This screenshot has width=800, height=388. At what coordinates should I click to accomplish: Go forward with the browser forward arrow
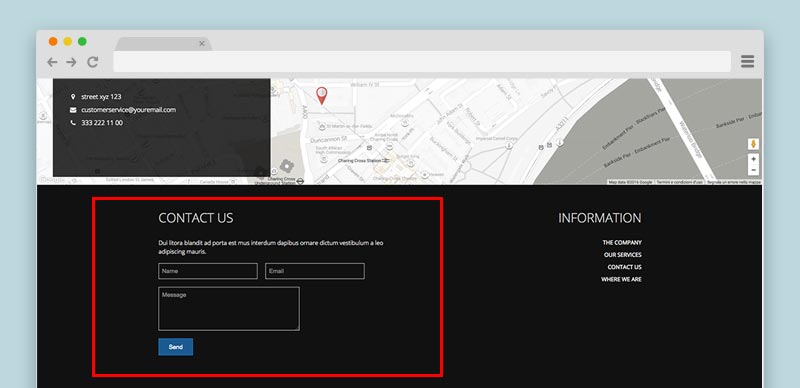(71, 62)
